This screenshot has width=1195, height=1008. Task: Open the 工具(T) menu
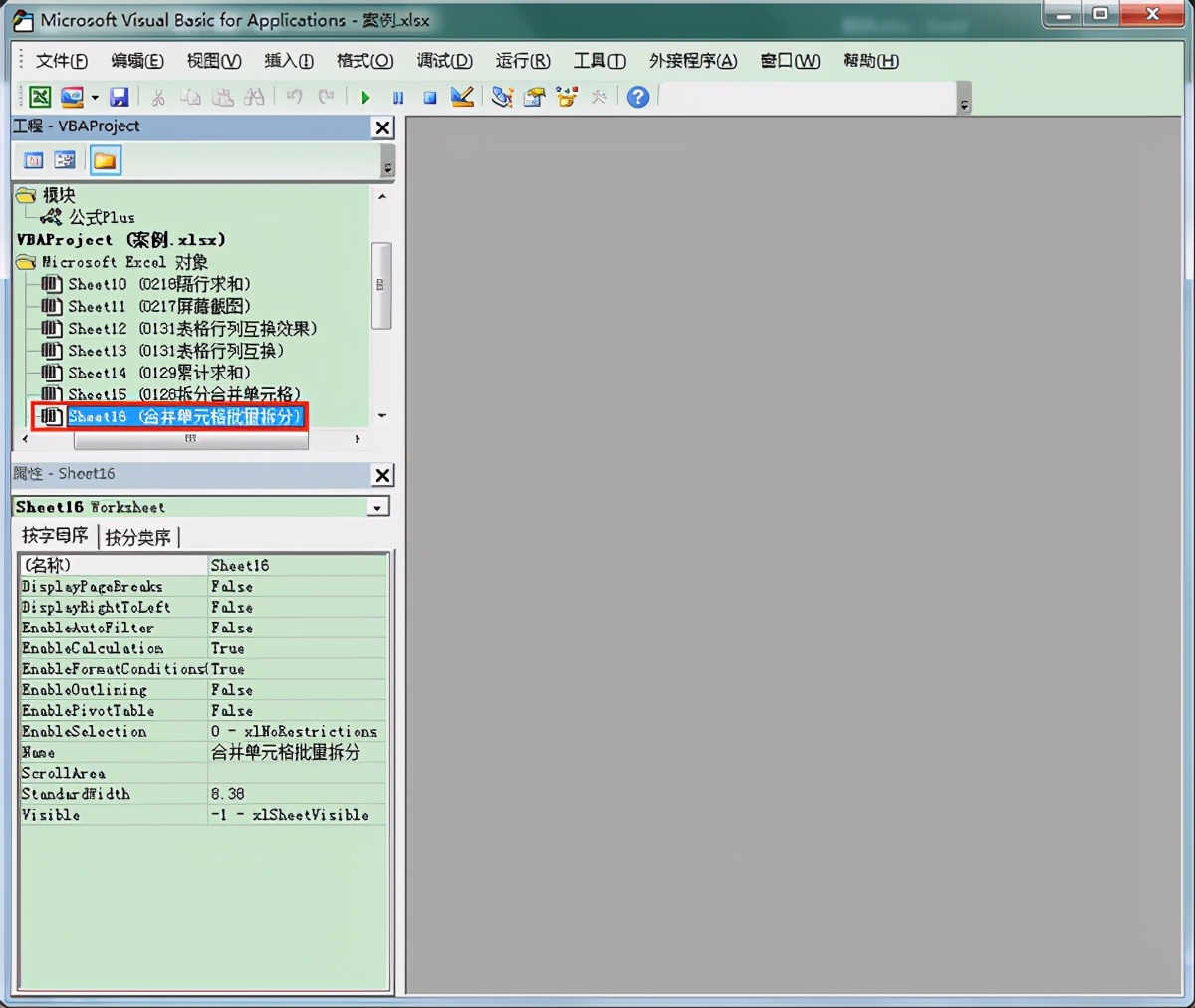[x=599, y=61]
